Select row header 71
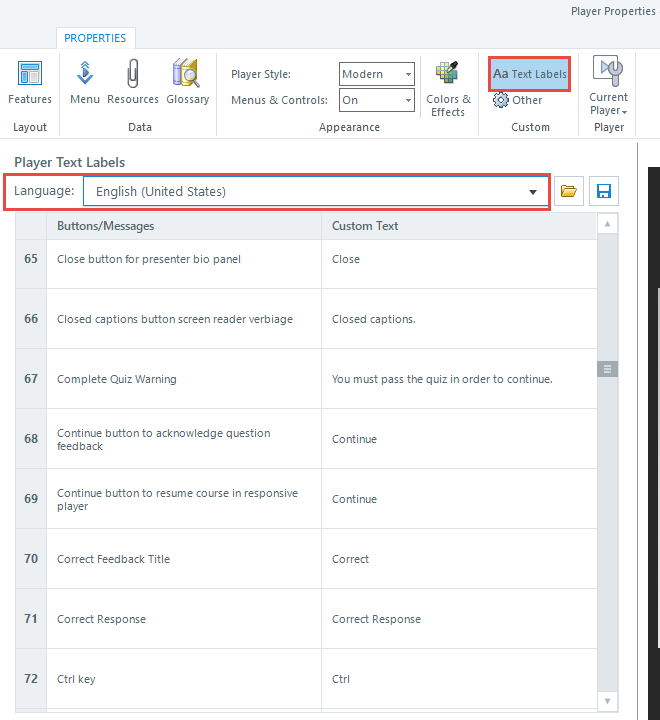 pos(31,619)
